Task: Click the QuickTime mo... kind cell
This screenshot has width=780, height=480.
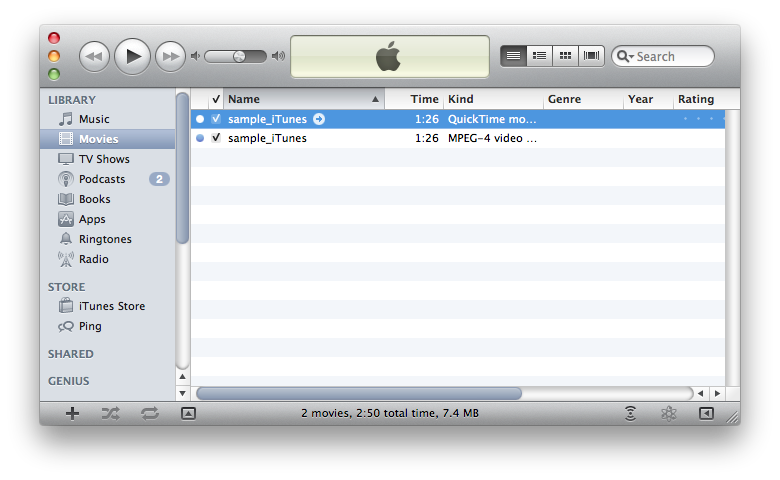Action: pyautogui.click(x=492, y=119)
